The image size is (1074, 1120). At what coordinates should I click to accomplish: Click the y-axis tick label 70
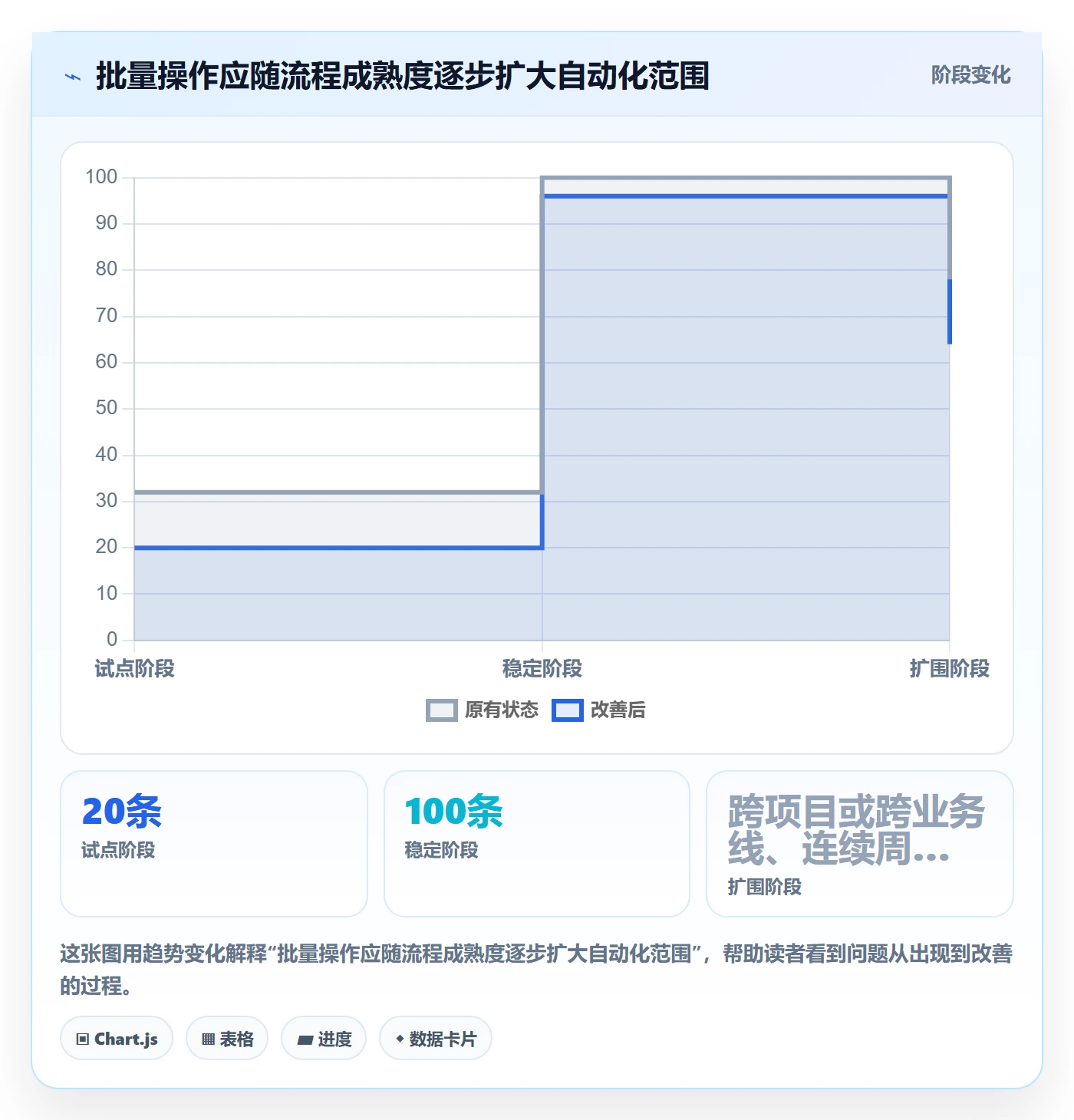tap(107, 315)
